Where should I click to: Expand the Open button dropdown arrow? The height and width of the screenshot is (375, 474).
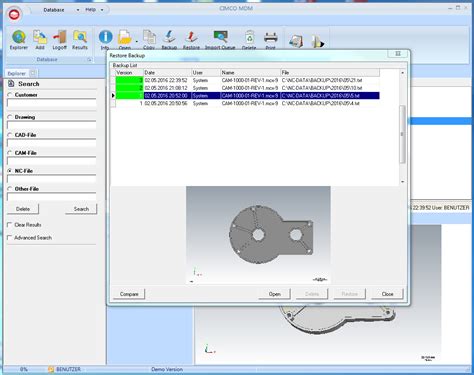[x=137, y=42]
